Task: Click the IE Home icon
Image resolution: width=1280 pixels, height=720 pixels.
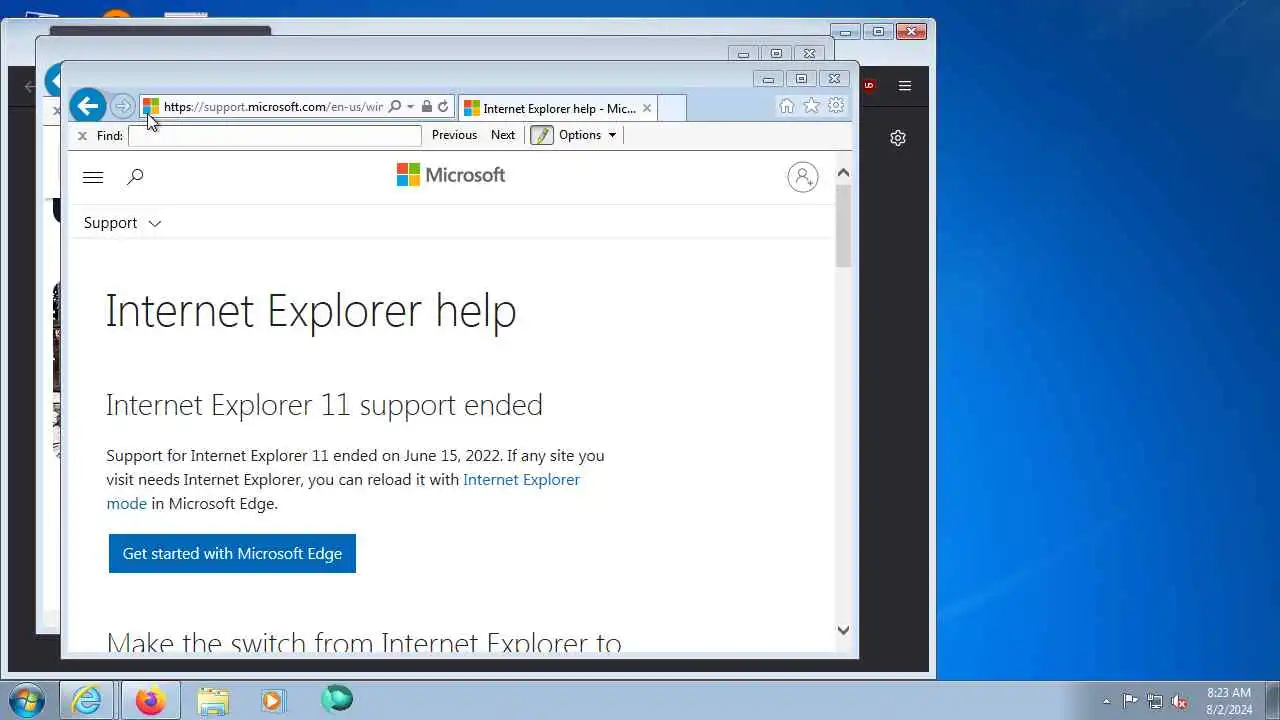Action: tap(787, 106)
